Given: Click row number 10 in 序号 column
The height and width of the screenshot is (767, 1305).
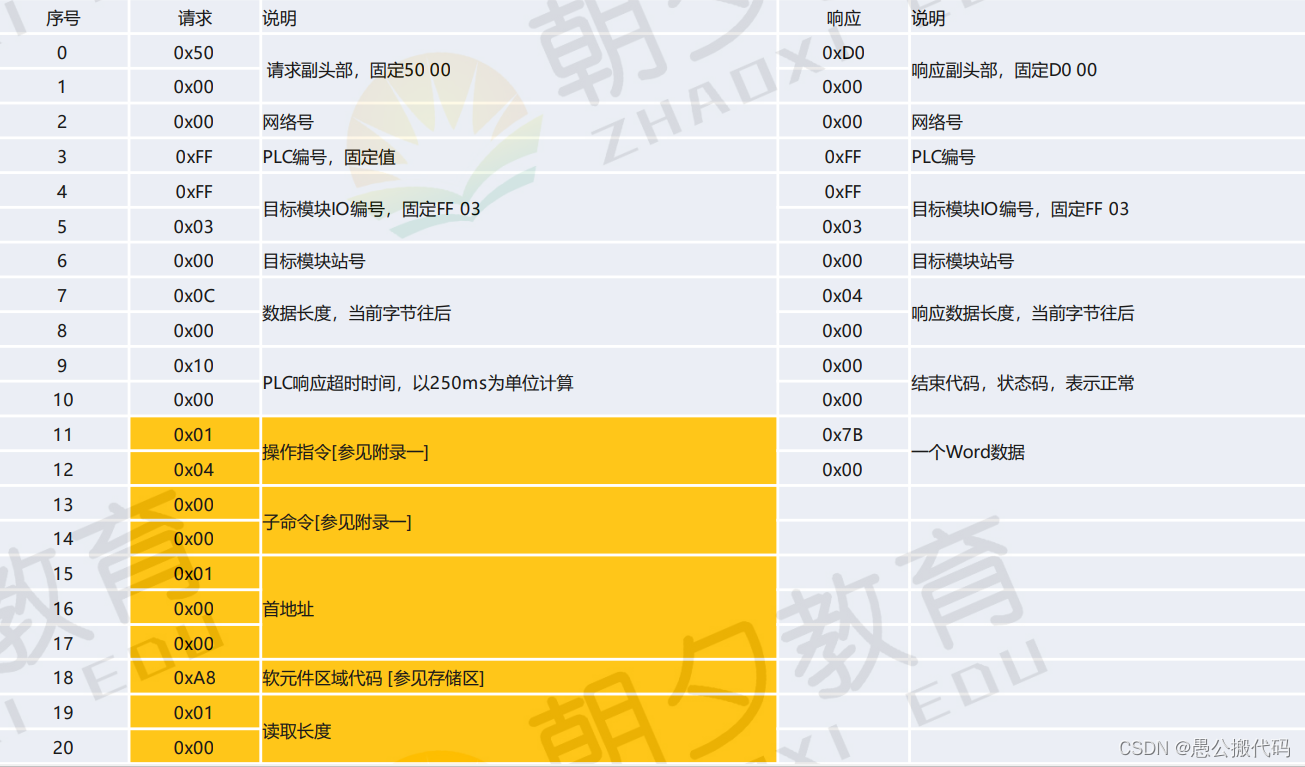Looking at the screenshot, I should [63, 400].
